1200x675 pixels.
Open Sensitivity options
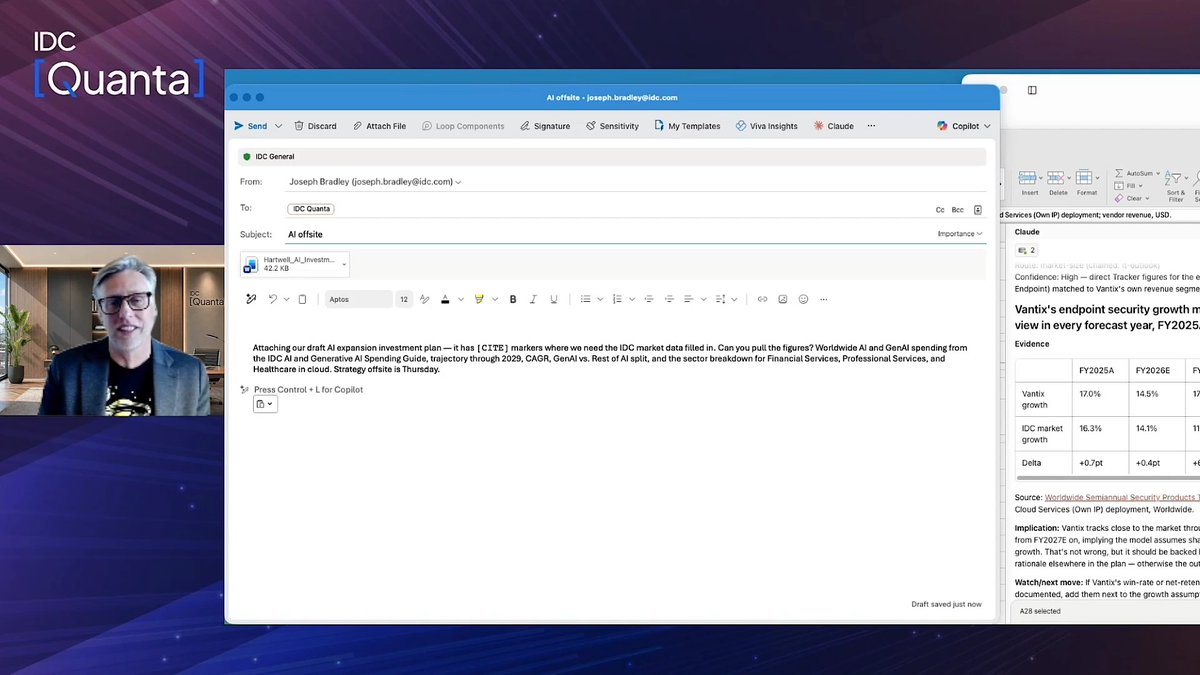click(x=612, y=126)
